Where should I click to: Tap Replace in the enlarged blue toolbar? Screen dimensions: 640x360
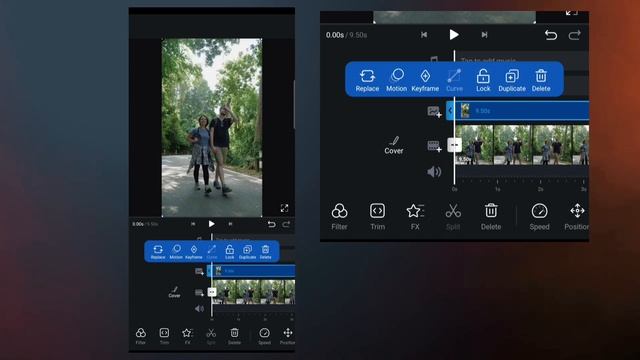367,80
